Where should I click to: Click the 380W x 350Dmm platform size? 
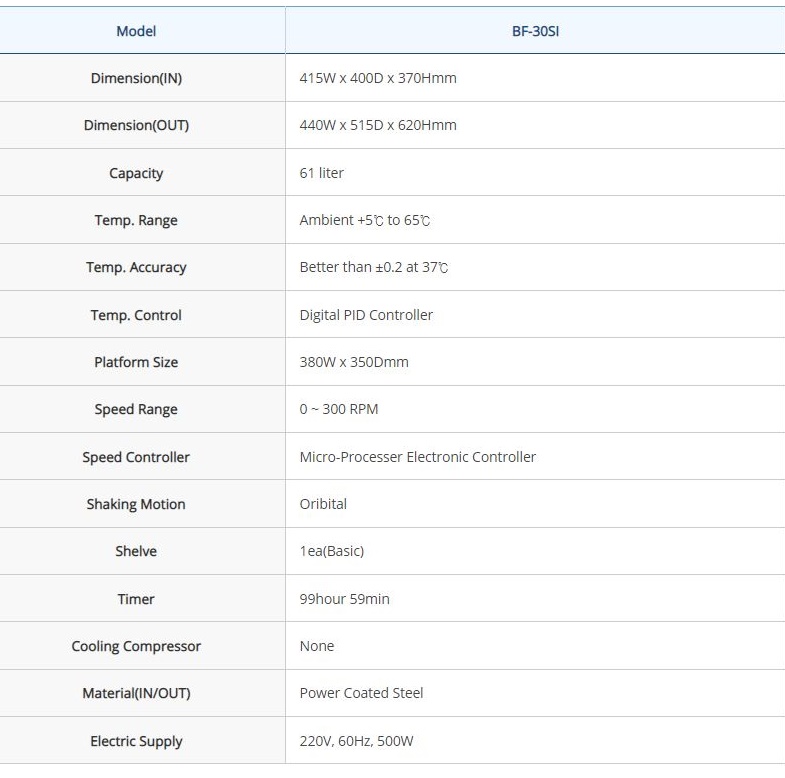point(354,362)
